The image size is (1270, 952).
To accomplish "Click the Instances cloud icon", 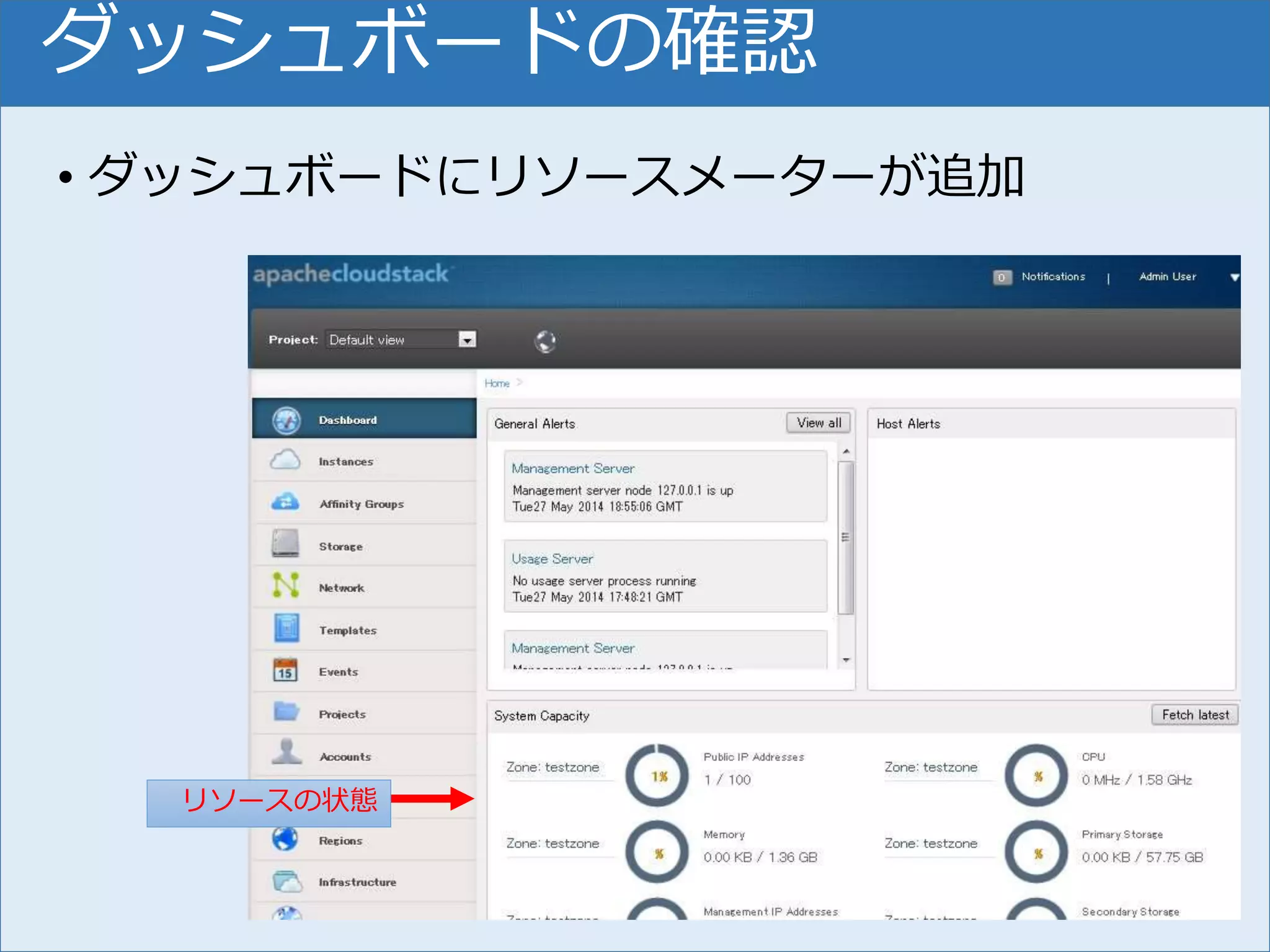I will click(285, 461).
